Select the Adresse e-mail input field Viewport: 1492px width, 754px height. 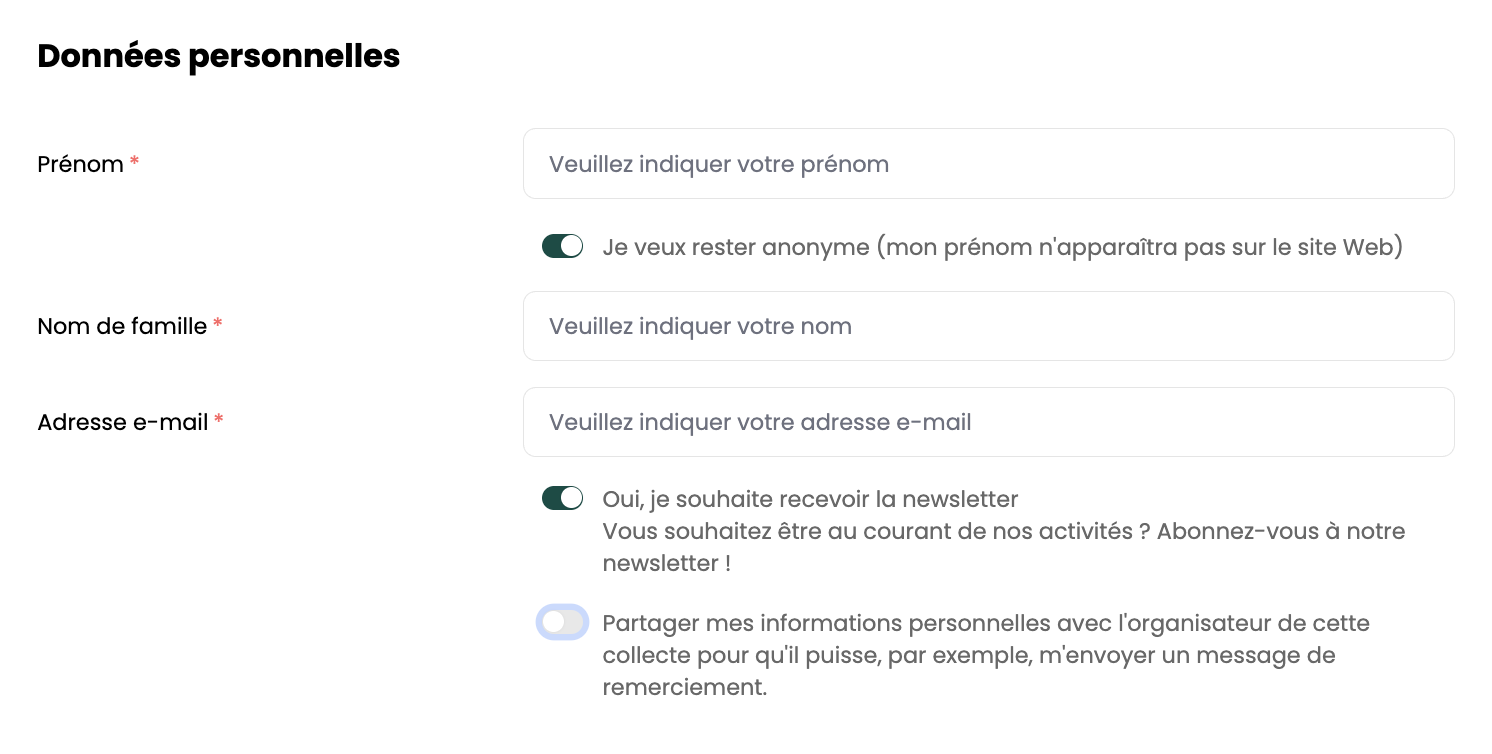coord(988,422)
